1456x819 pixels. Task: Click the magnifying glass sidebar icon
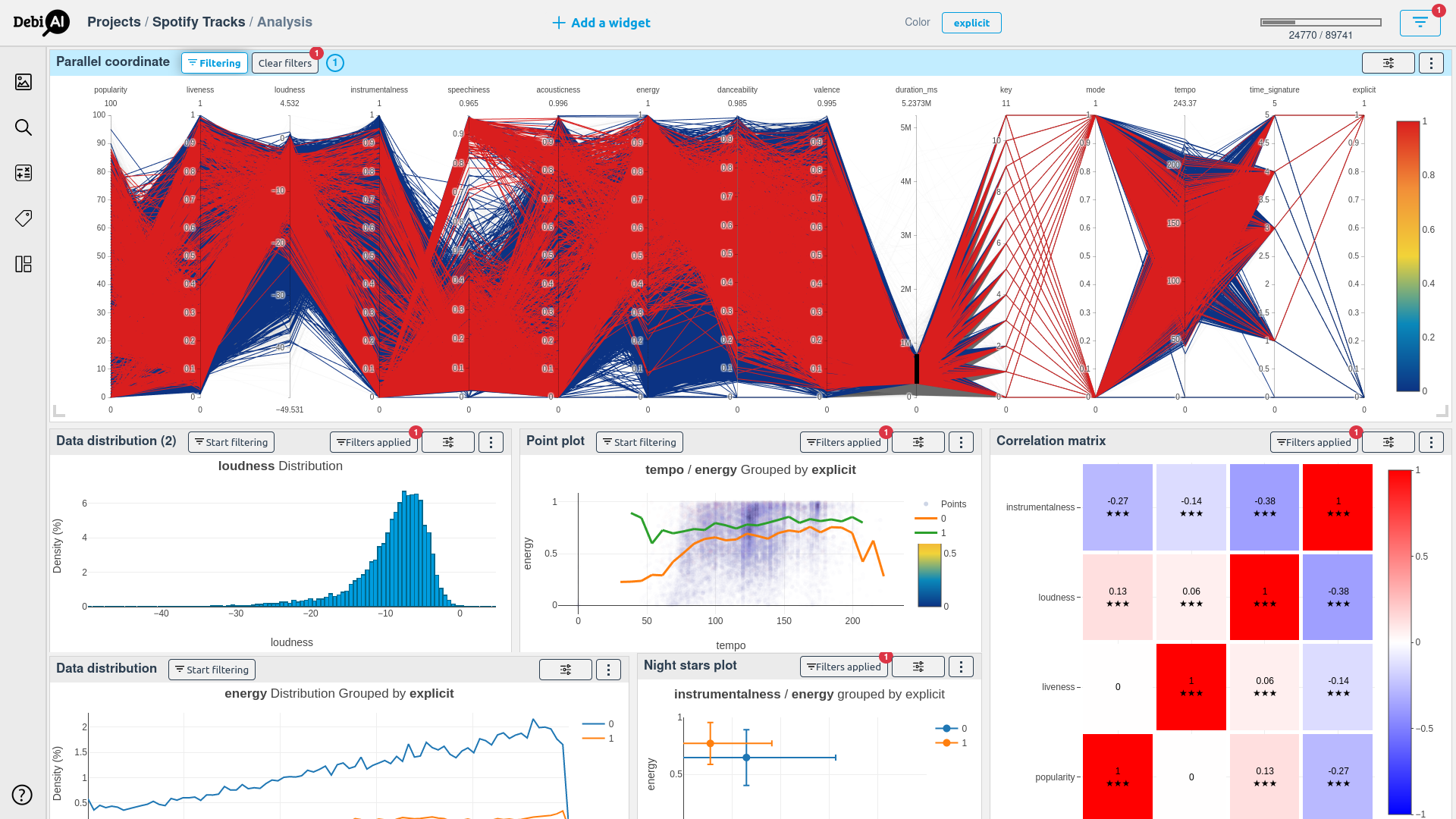24,127
